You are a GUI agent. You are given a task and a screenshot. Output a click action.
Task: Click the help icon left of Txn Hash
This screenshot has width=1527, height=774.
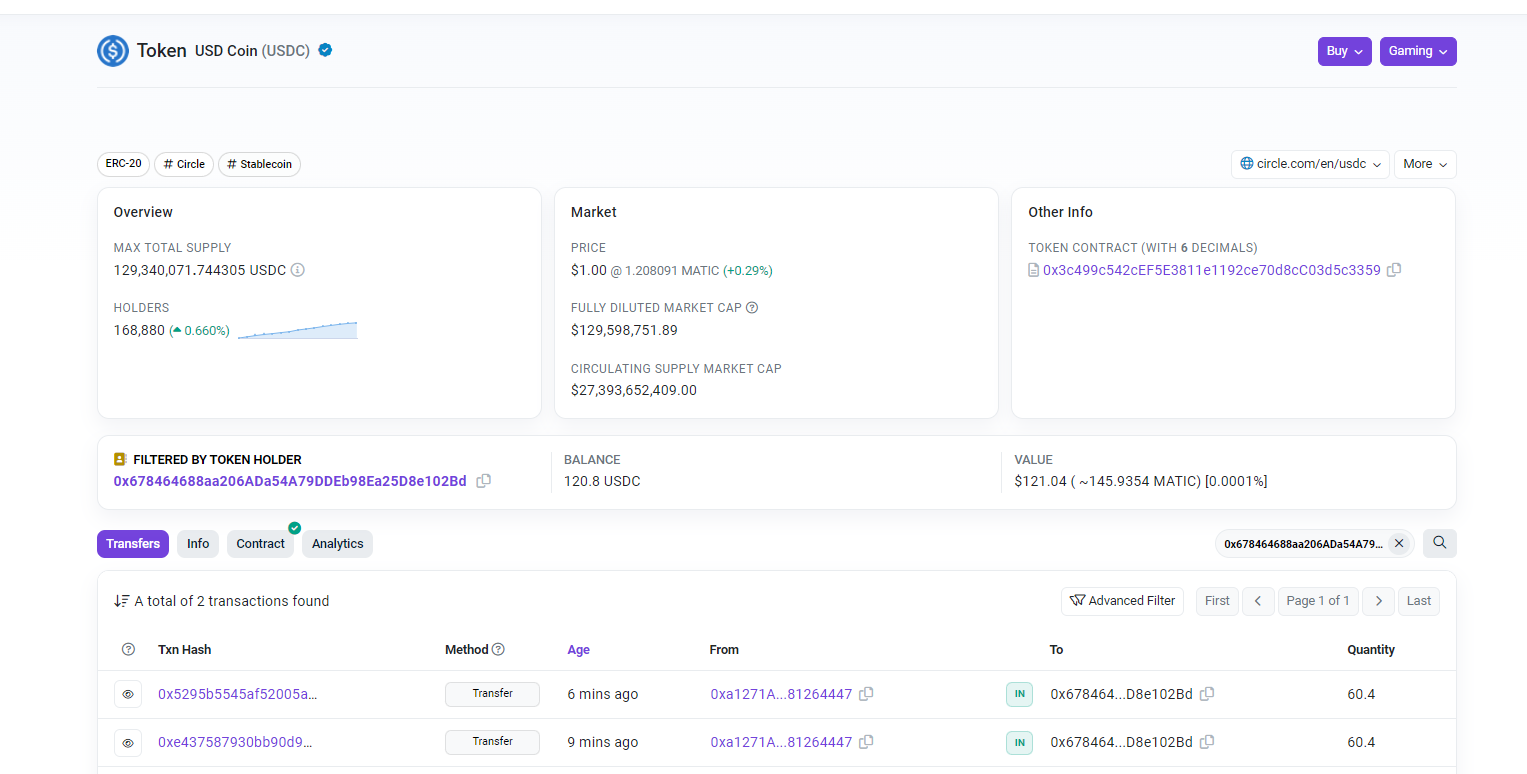pos(128,650)
